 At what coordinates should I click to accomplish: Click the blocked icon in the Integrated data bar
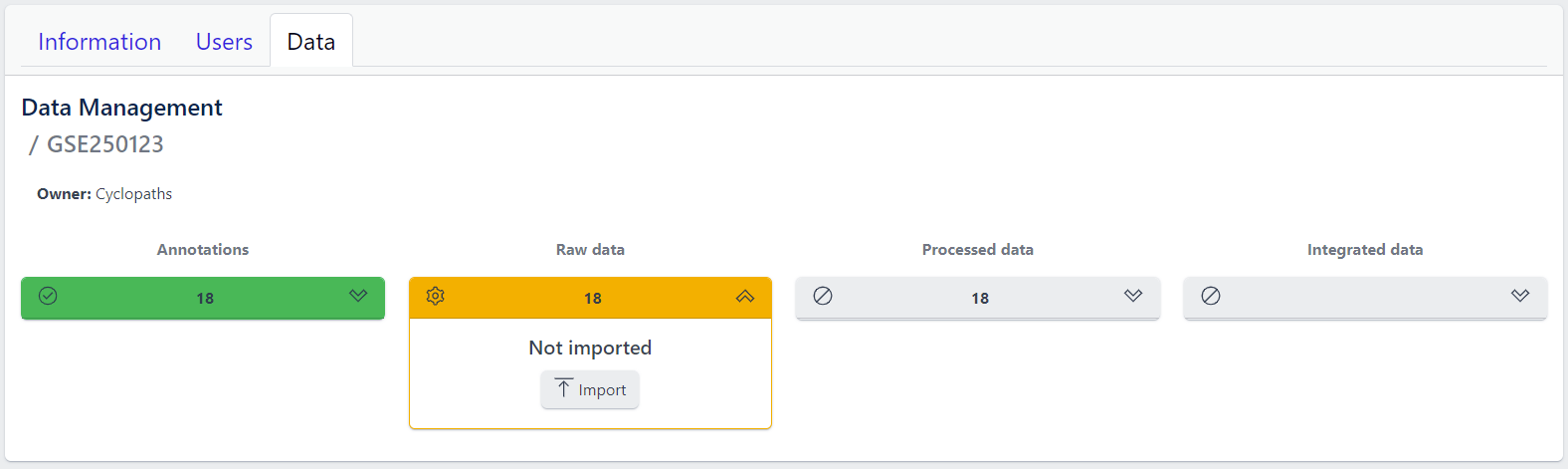(x=1211, y=296)
